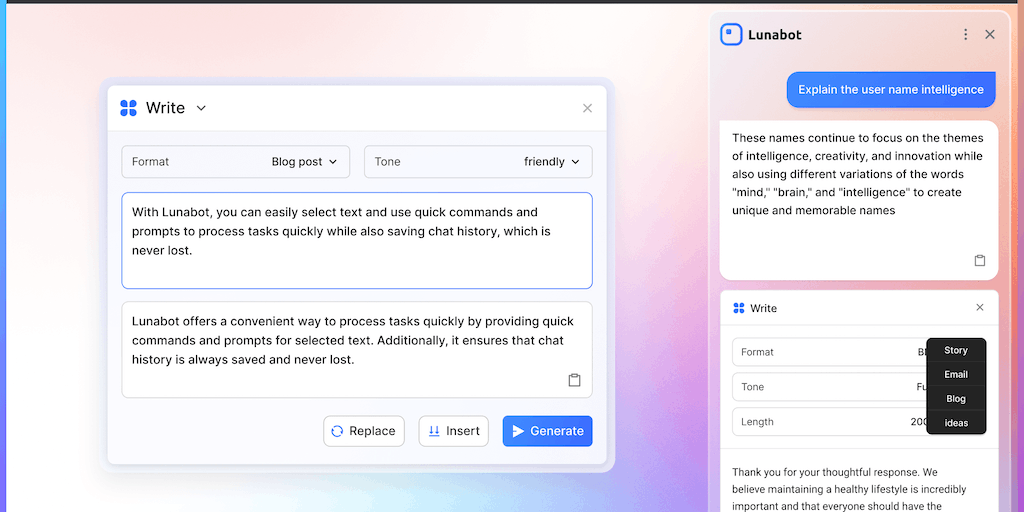Click 'Explain the user name intelligence' chat bubble
The width and height of the screenshot is (1024, 512).
click(x=891, y=89)
